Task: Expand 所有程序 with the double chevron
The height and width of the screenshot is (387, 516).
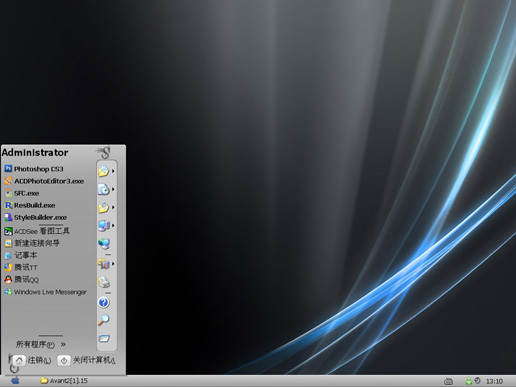Action: pyautogui.click(x=63, y=344)
